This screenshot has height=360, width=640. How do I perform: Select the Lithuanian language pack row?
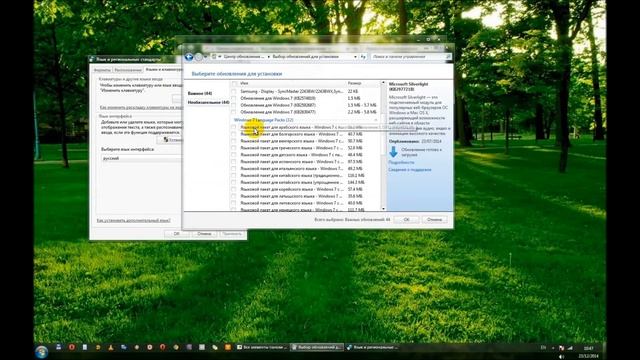[306, 203]
